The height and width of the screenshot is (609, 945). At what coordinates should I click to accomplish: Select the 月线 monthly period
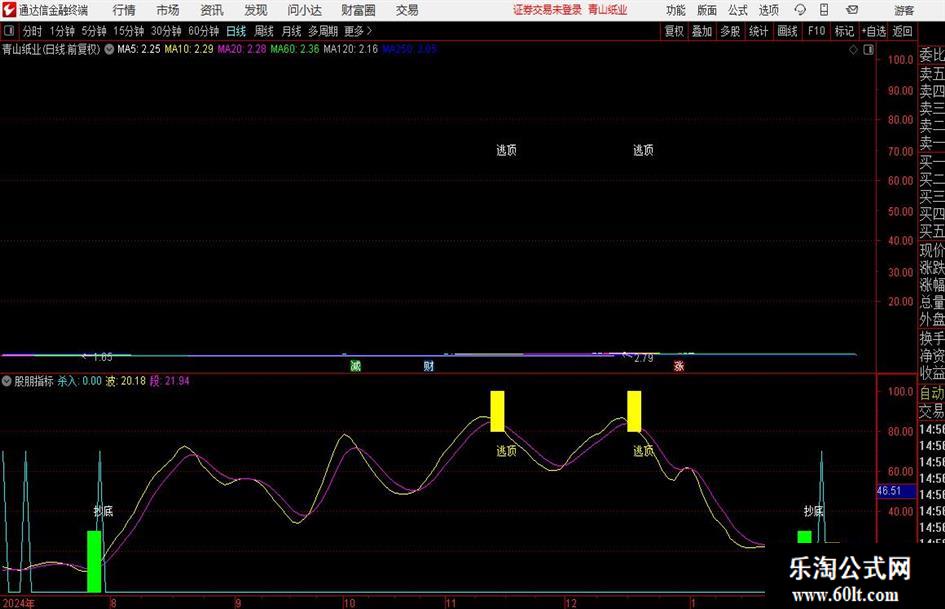(x=291, y=31)
